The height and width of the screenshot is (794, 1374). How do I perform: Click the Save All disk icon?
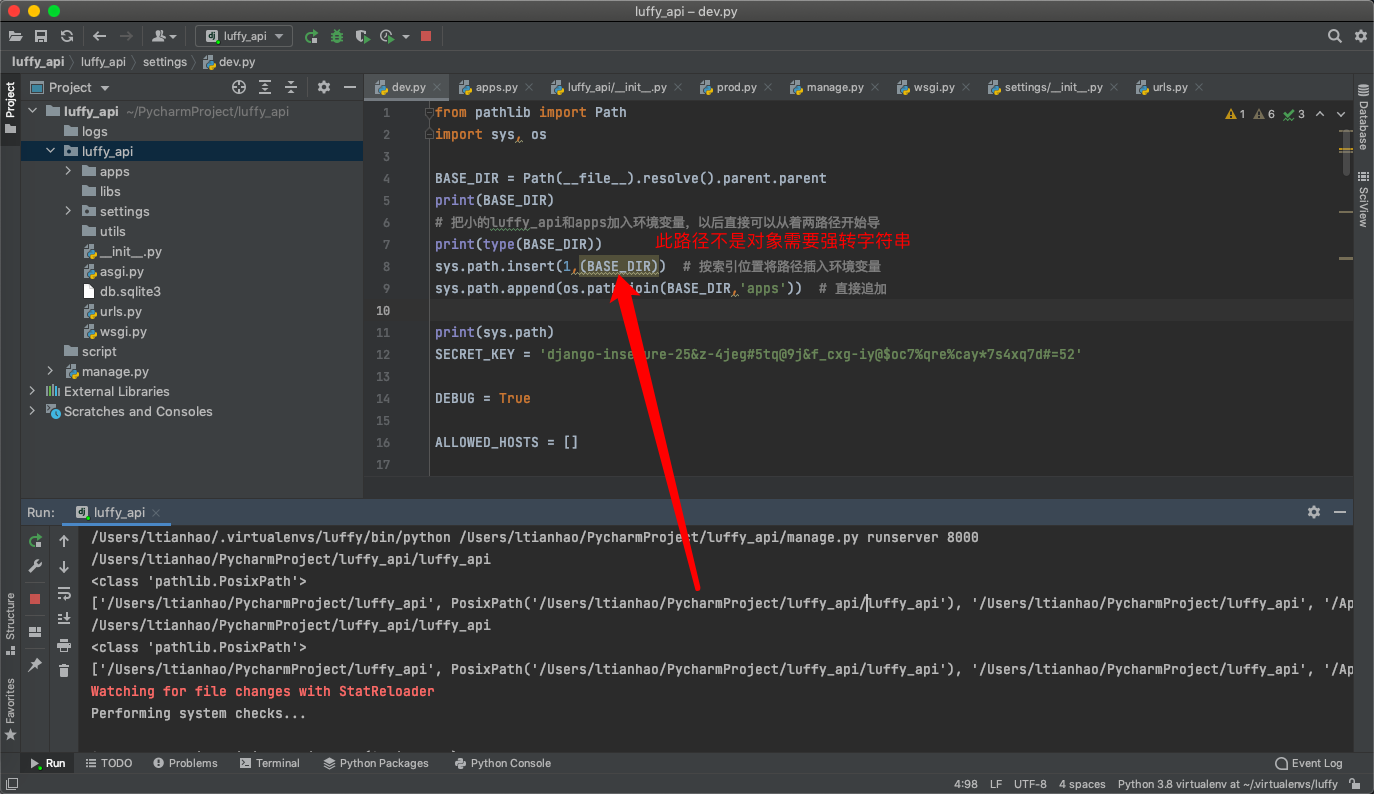(41, 36)
